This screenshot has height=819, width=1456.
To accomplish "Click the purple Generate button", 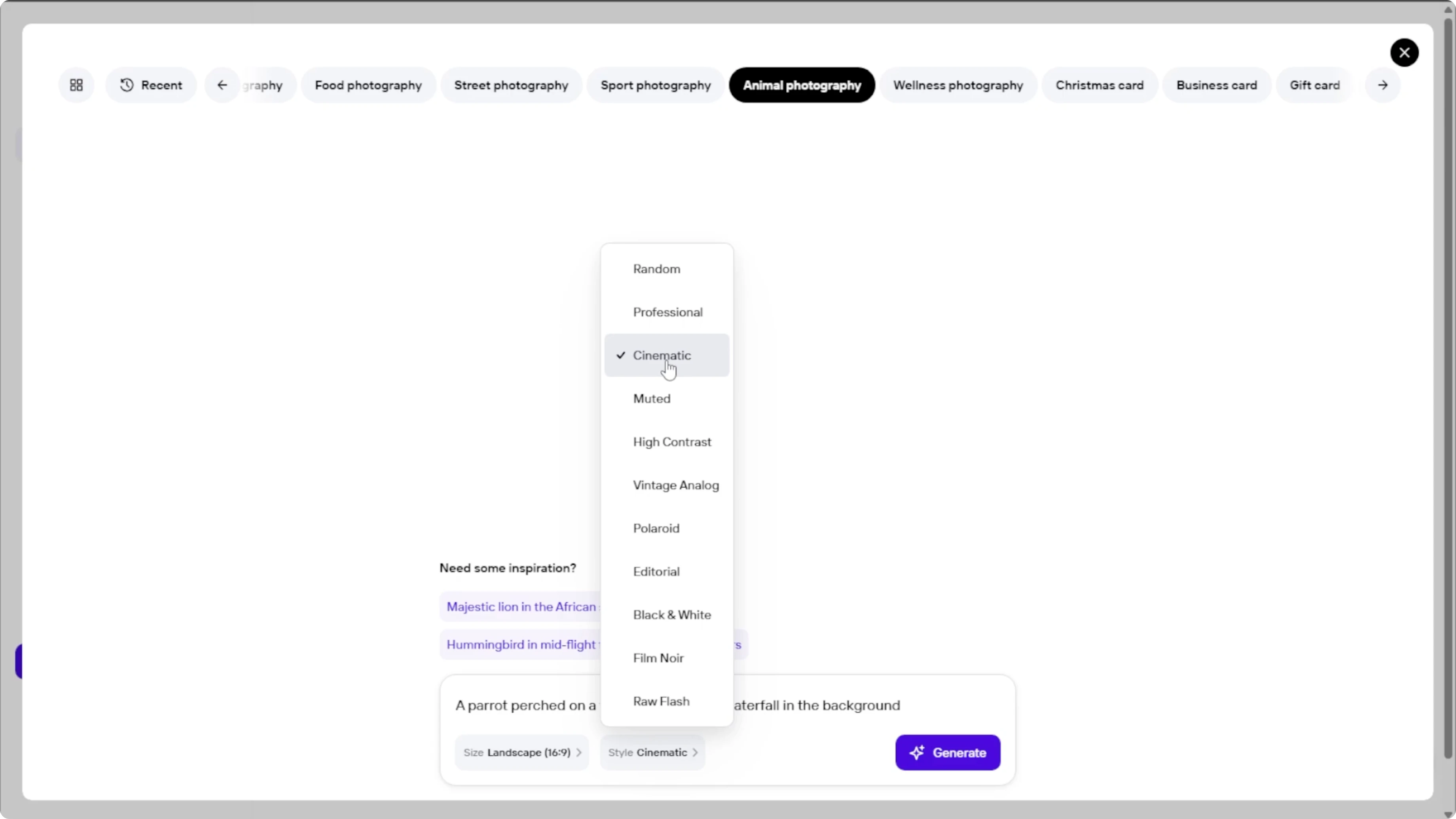I will (x=947, y=752).
